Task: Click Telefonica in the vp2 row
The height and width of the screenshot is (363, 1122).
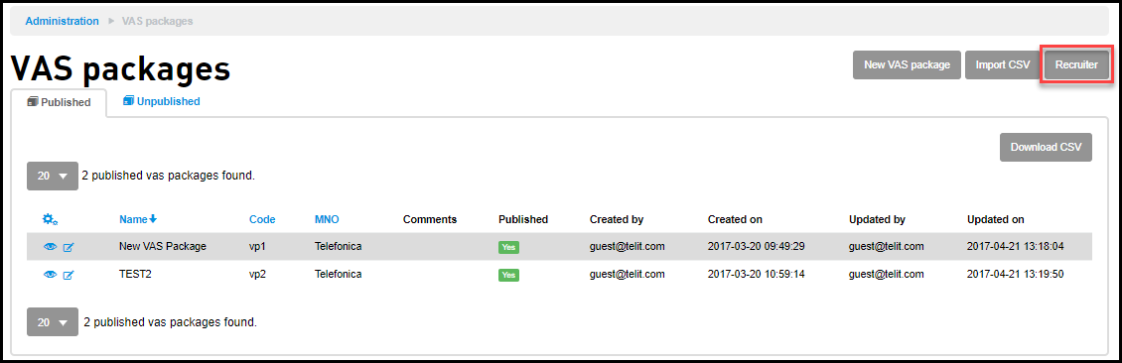Action: (338, 274)
